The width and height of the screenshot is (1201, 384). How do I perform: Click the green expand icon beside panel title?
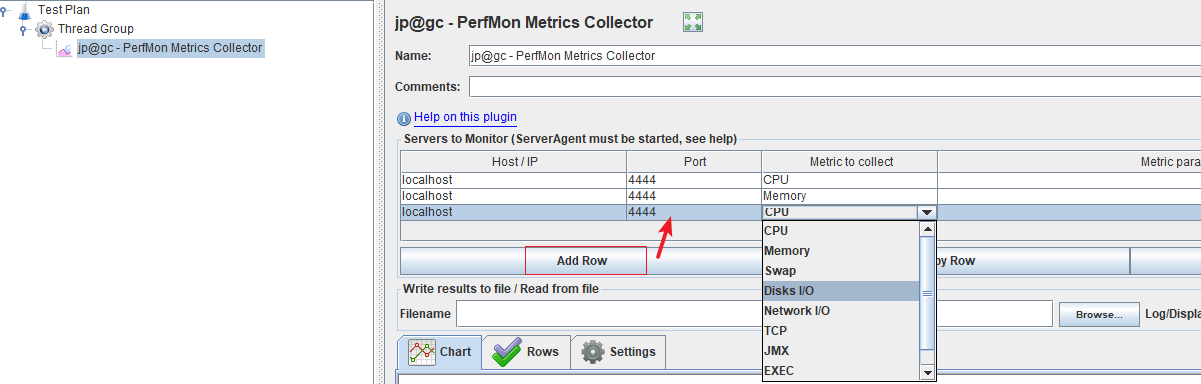(x=693, y=22)
